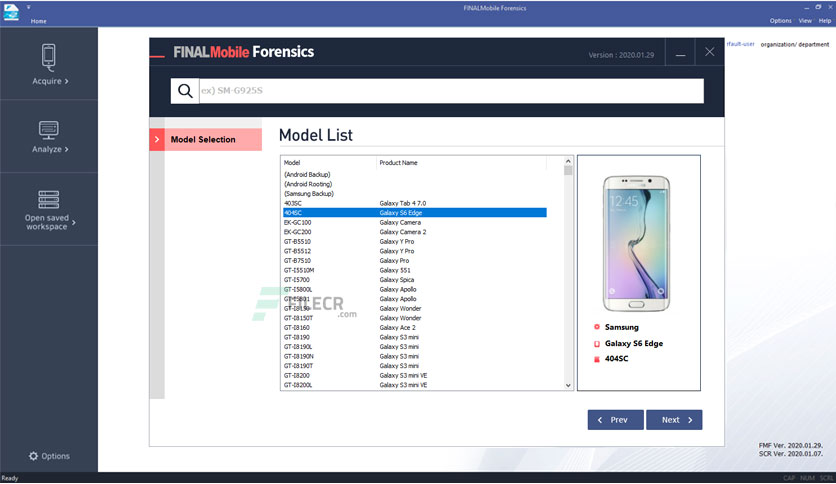Image resolution: width=836 pixels, height=484 pixels.
Task: Open the View menu
Action: point(805,21)
